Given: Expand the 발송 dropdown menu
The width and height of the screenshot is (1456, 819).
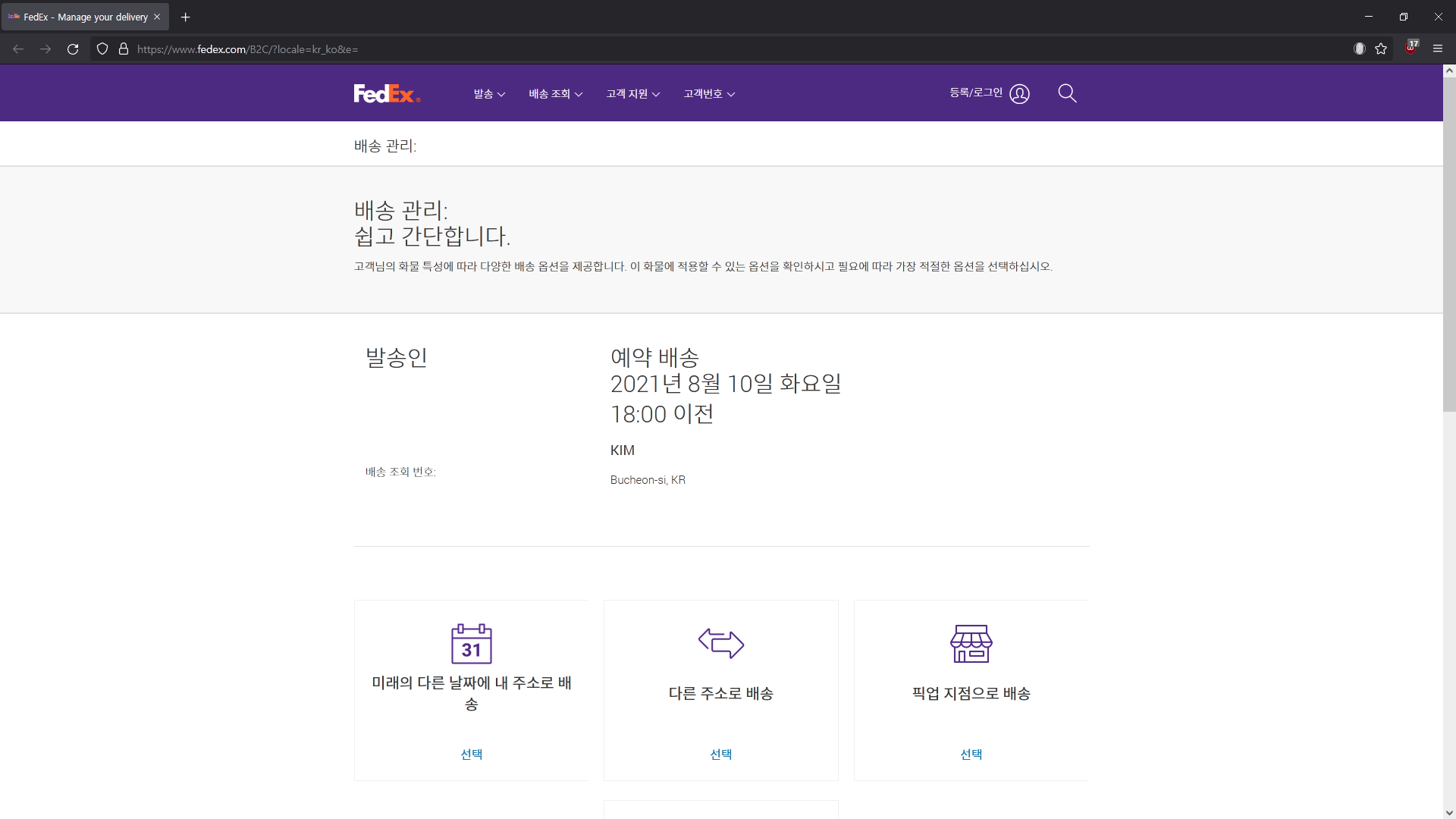Looking at the screenshot, I should point(489,94).
